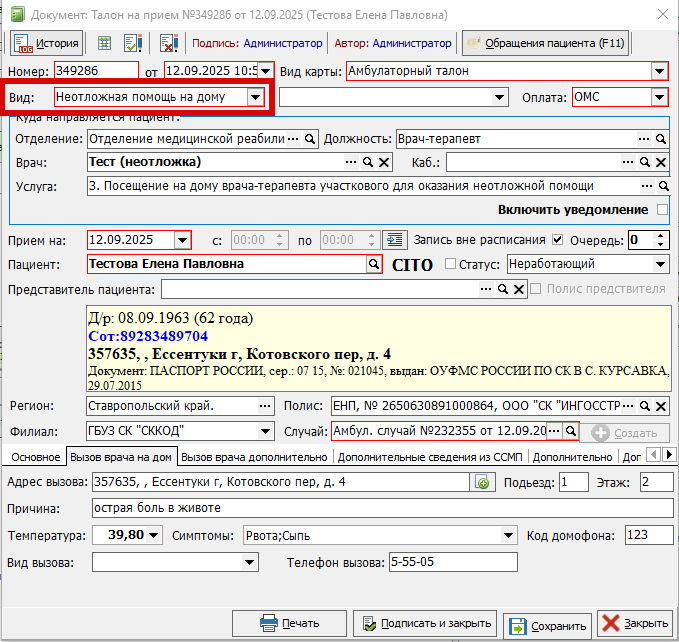Toggle the Запись вне расписания checkbox
Screen dimensions: 679x642
pos(558,240)
